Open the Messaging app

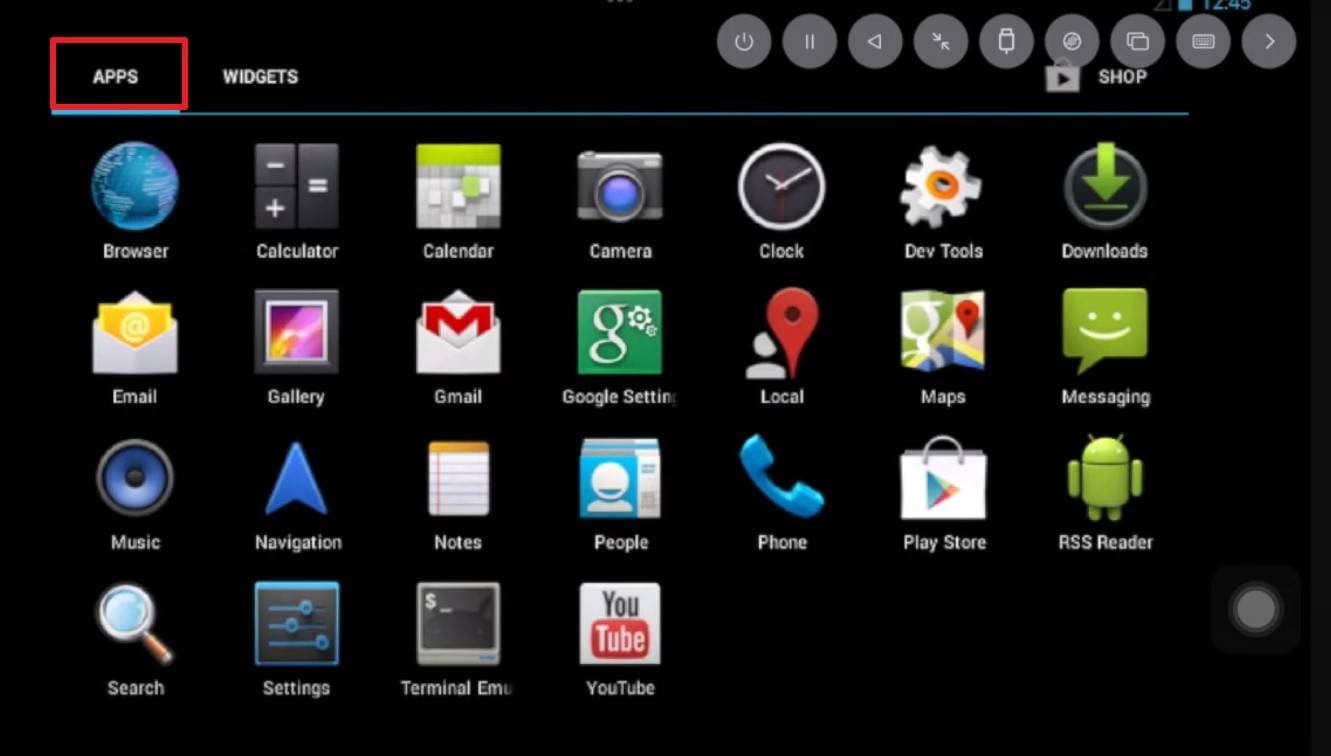tap(1105, 333)
